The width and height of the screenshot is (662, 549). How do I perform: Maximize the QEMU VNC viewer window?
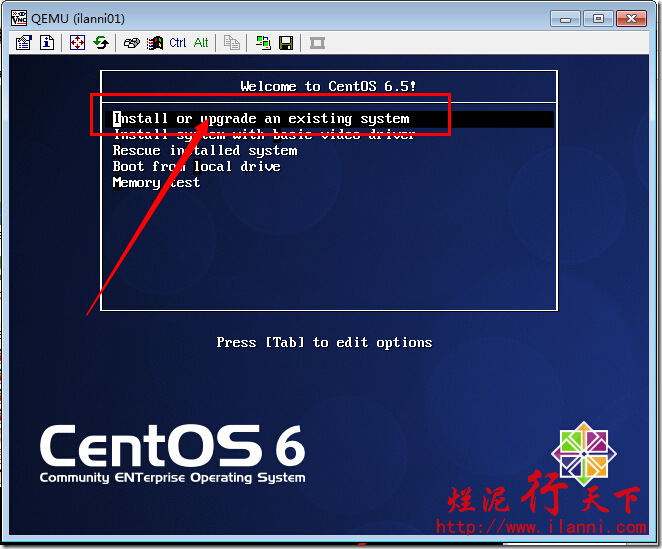coord(598,19)
